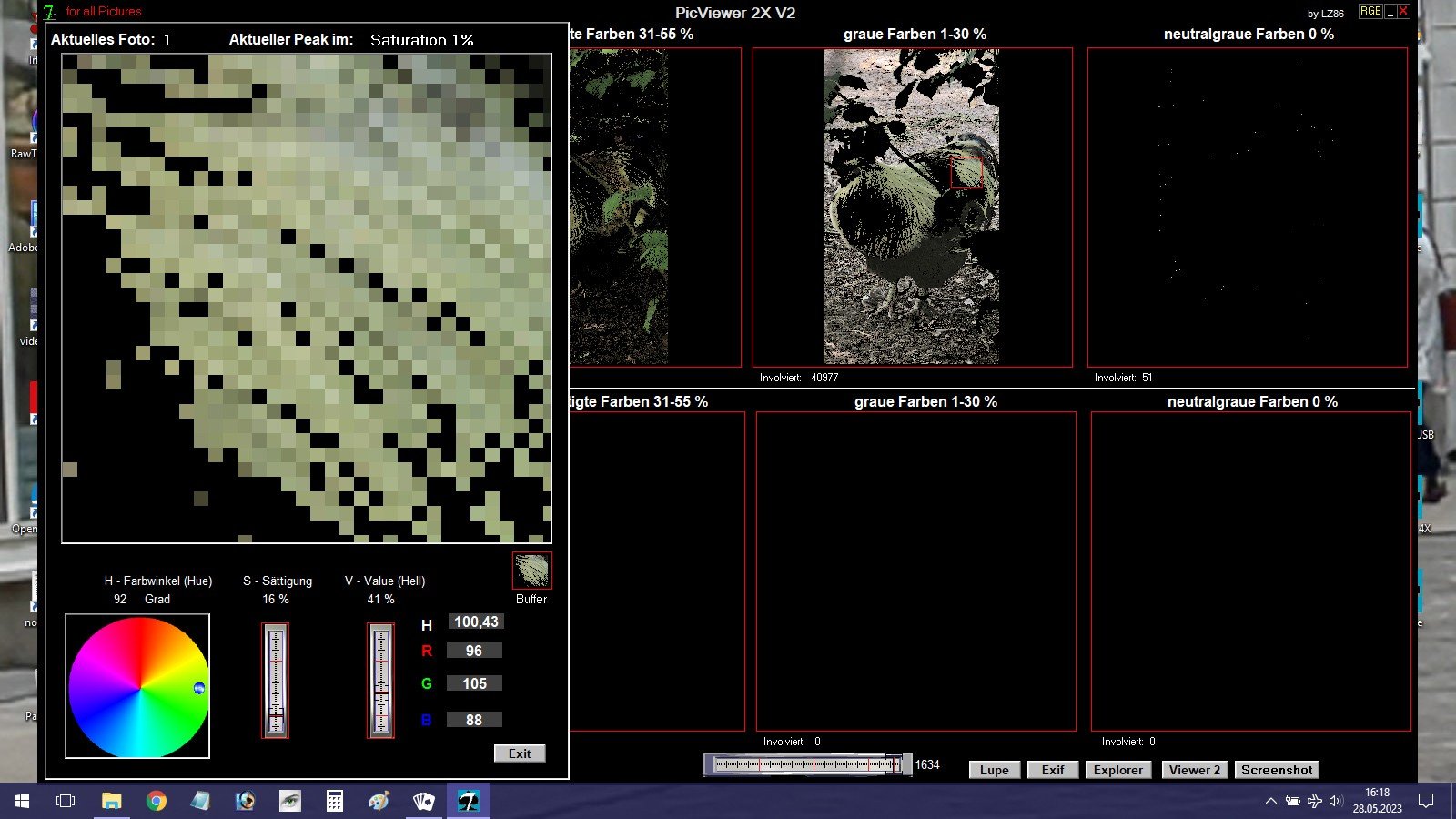Click the rooster image in graue Farben panel
1456x819 pixels.
click(x=911, y=207)
